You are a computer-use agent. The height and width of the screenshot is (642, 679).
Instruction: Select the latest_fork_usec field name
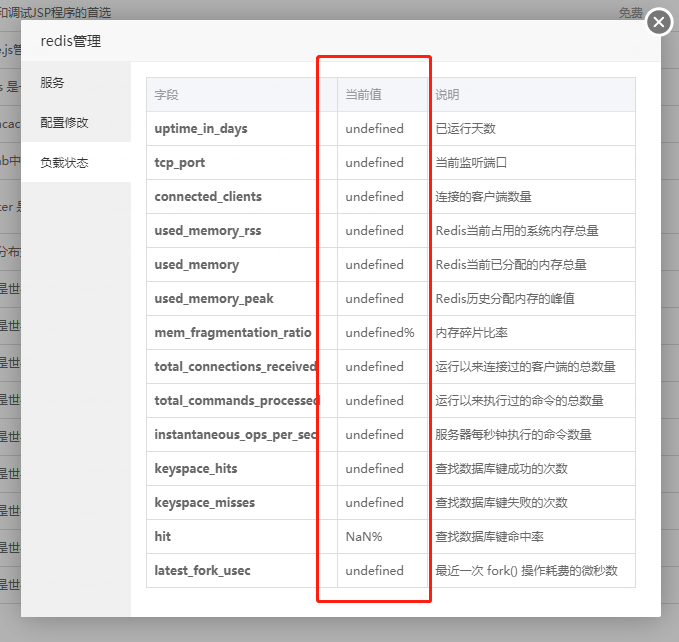click(x=202, y=571)
